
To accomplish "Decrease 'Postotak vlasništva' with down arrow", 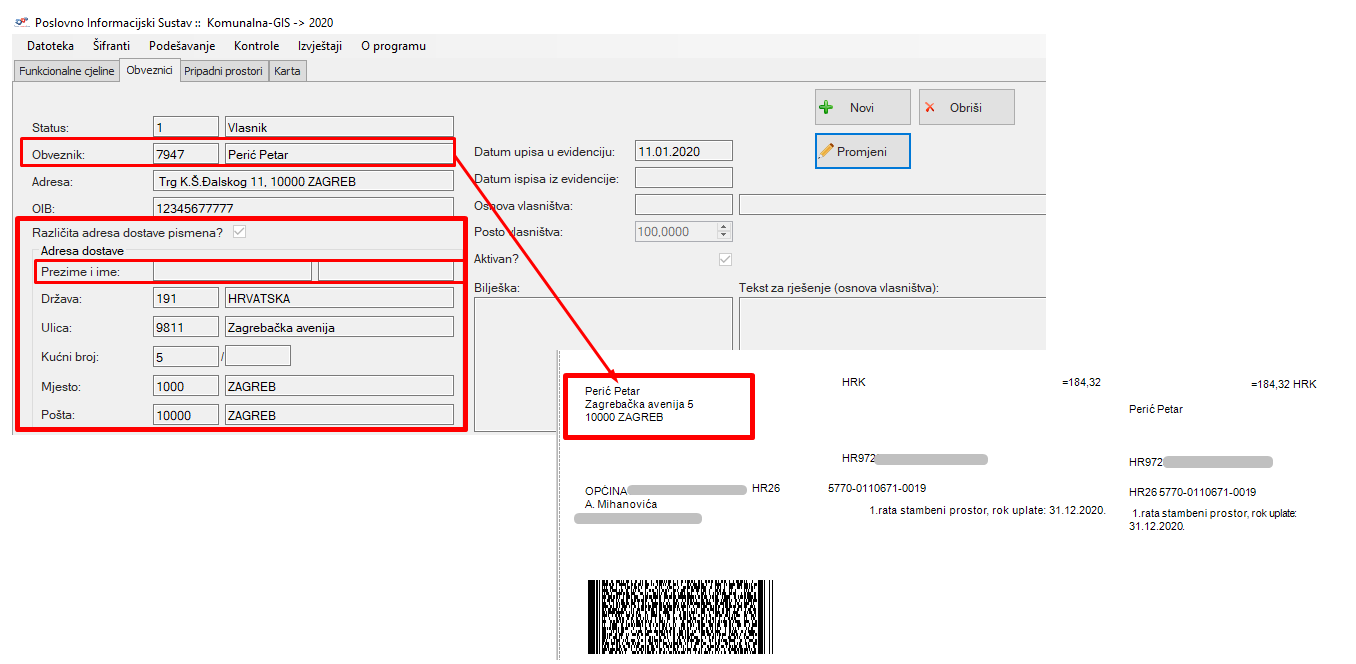I will click(724, 236).
